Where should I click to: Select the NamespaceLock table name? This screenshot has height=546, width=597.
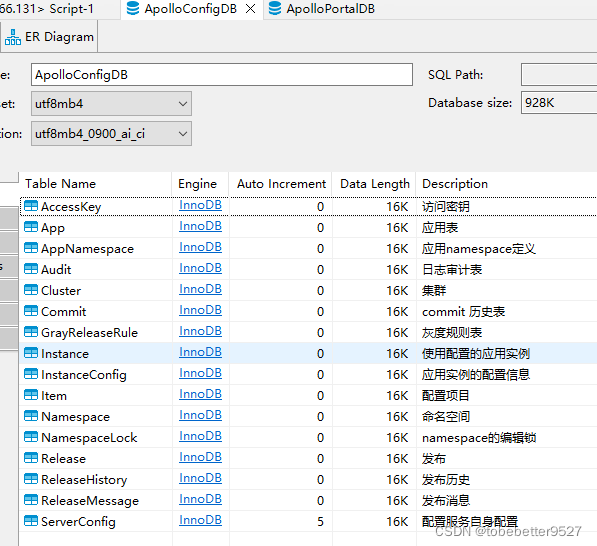[89, 438]
